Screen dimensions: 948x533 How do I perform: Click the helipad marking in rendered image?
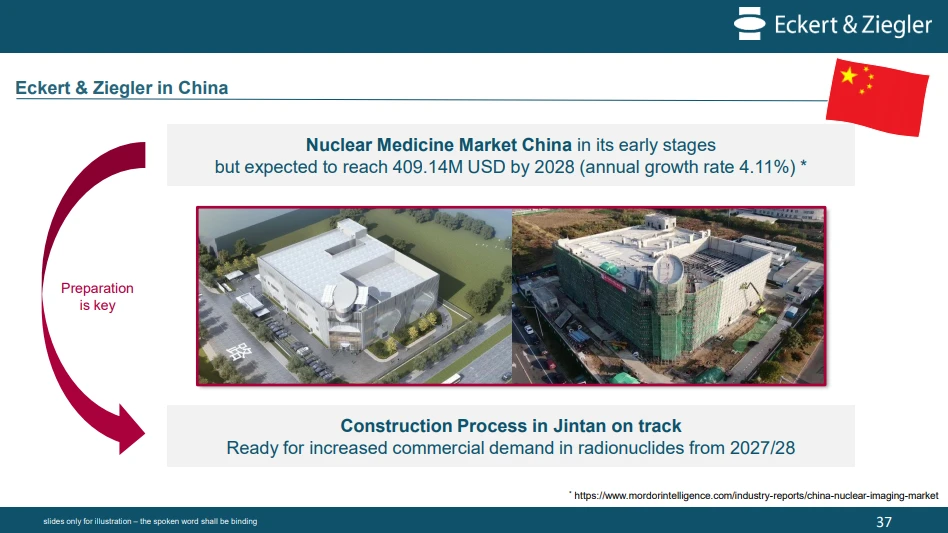(239, 351)
